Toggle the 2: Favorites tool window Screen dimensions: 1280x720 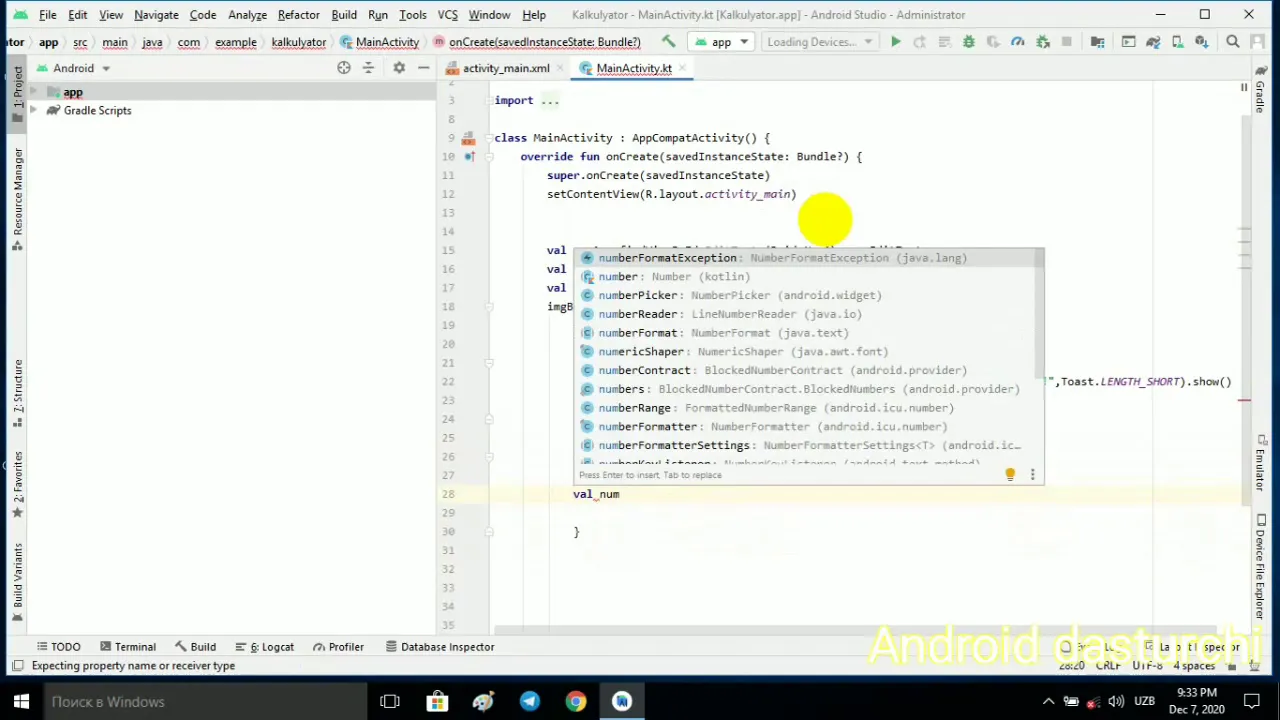tap(17, 483)
